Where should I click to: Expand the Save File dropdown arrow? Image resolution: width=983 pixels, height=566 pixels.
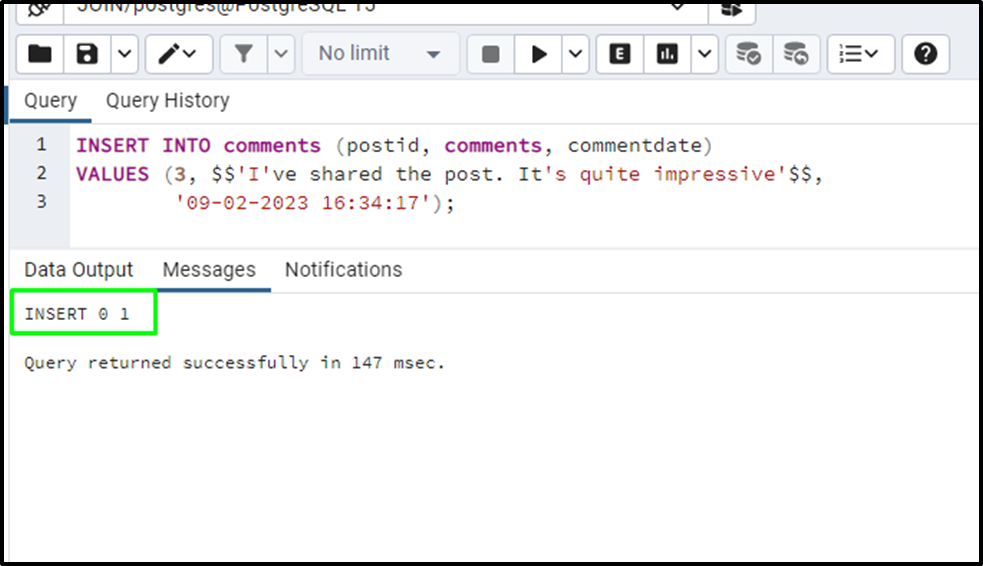125,54
